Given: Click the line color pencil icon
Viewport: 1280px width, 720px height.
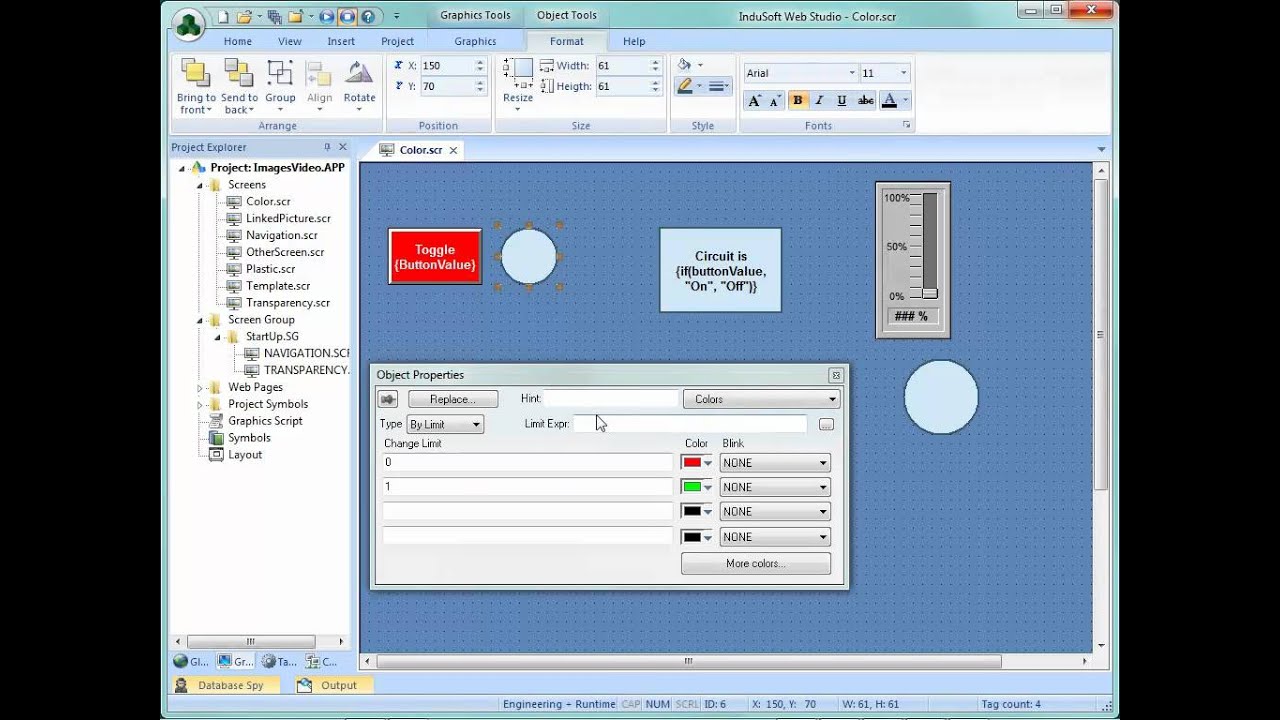Looking at the screenshot, I should click(684, 86).
